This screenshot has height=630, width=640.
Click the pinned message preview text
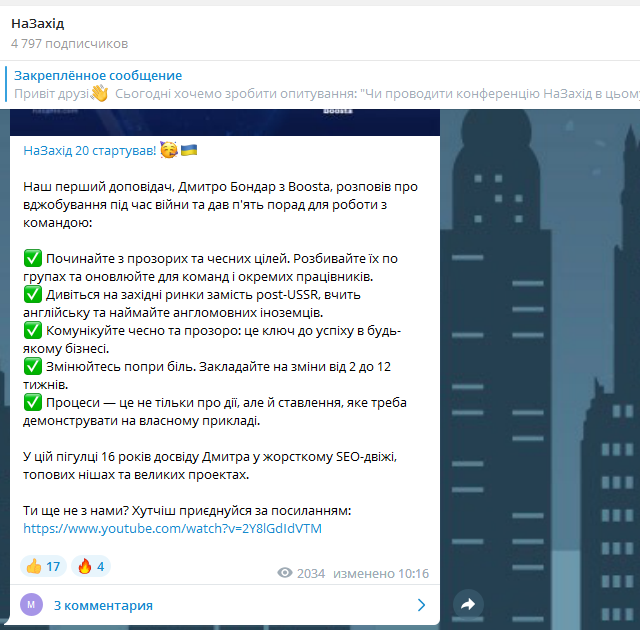[x=327, y=94]
